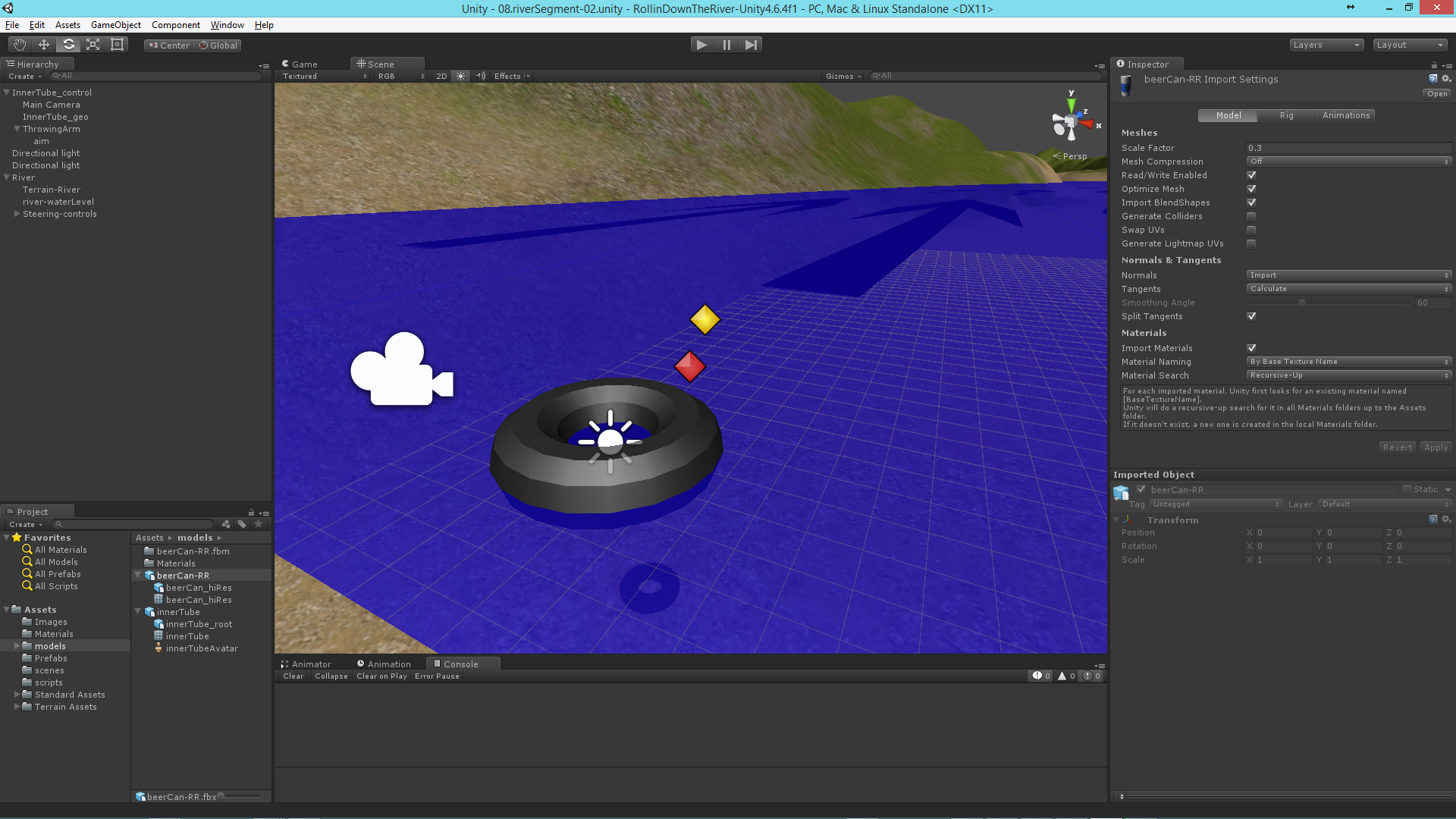This screenshot has height=819, width=1456.
Task: Enable Swap UVs checkbox
Action: [1251, 231]
